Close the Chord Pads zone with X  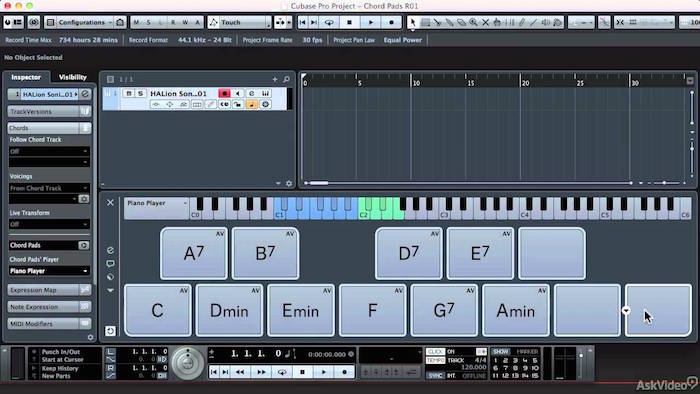coord(110,203)
